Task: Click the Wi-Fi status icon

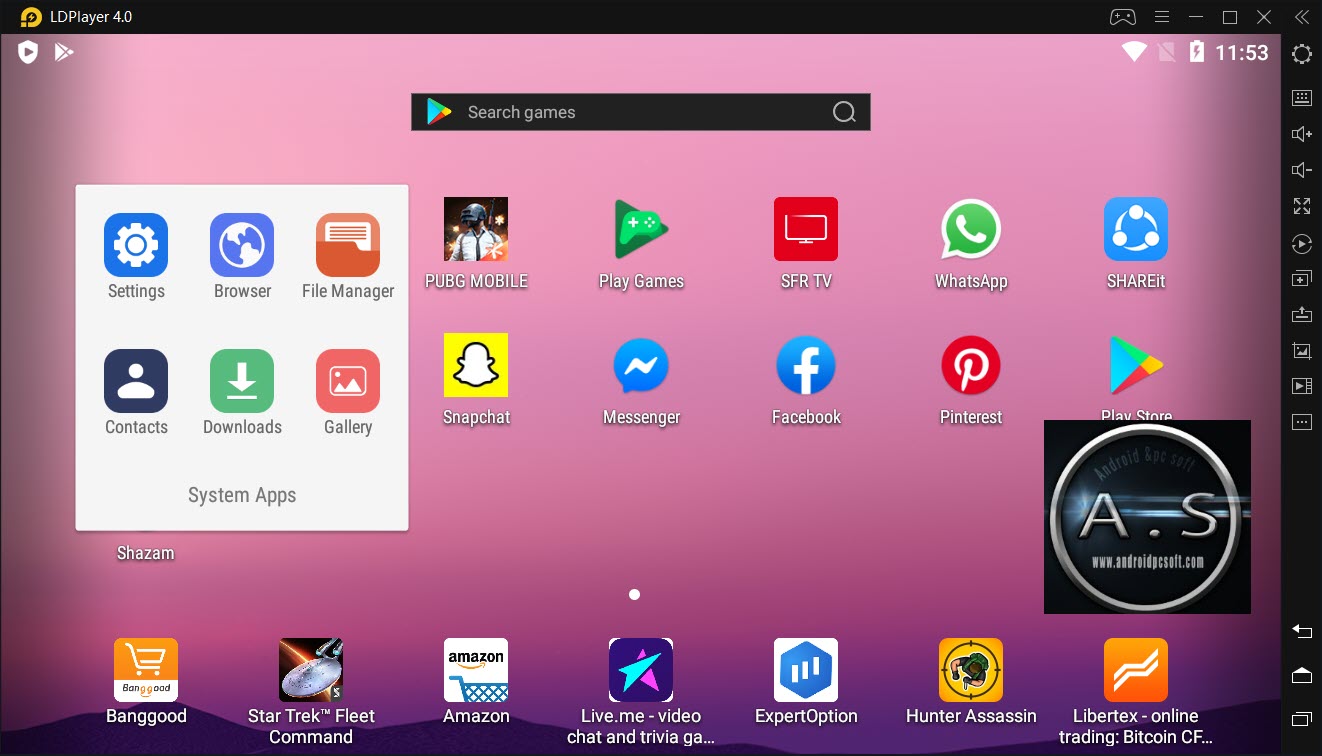Action: [1134, 52]
